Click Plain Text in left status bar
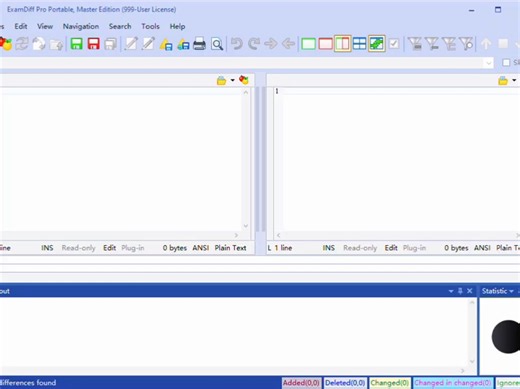The height and width of the screenshot is (389, 520). point(230,248)
